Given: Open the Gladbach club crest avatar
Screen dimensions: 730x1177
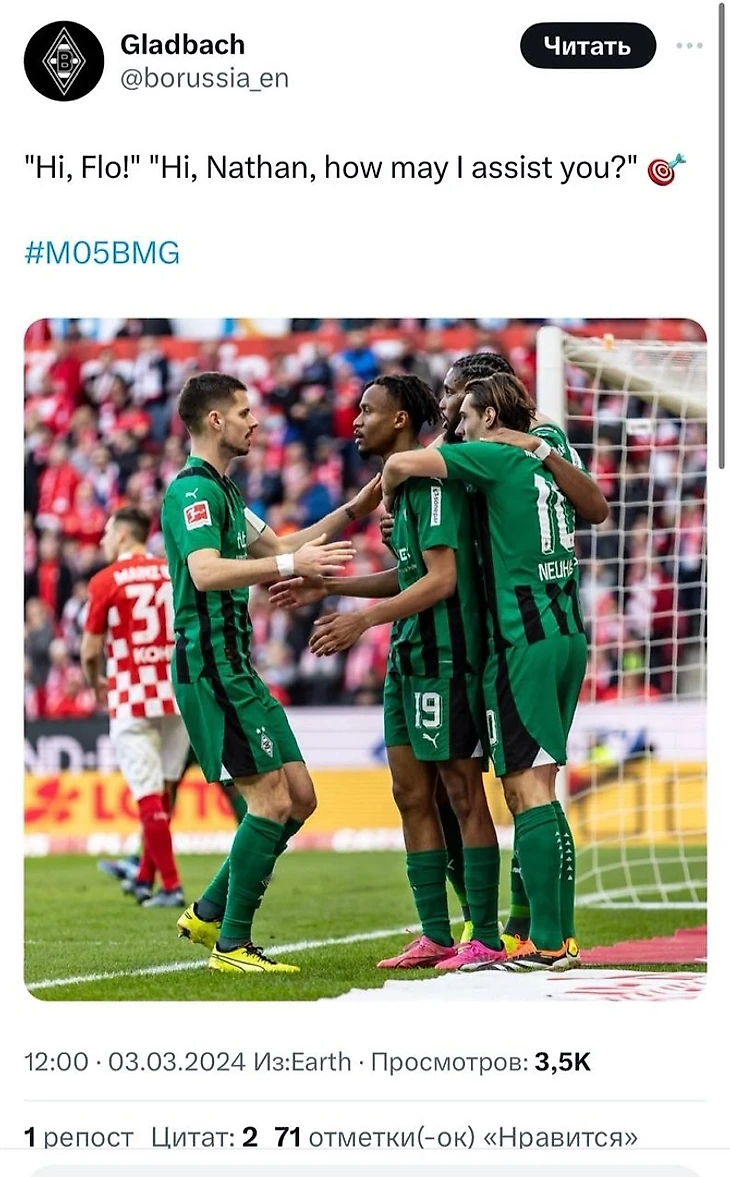Looking at the screenshot, I should pos(64,61).
